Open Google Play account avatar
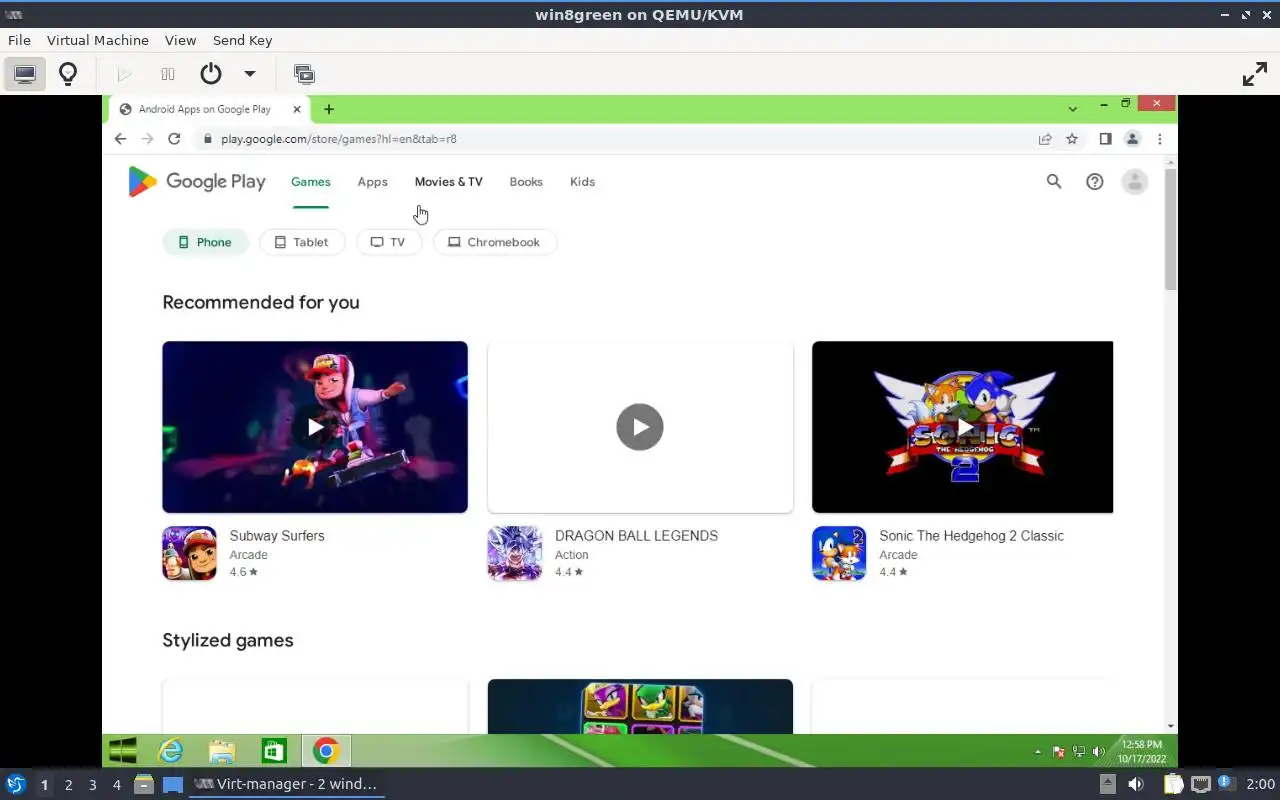This screenshot has height=800, width=1280. [x=1134, y=181]
